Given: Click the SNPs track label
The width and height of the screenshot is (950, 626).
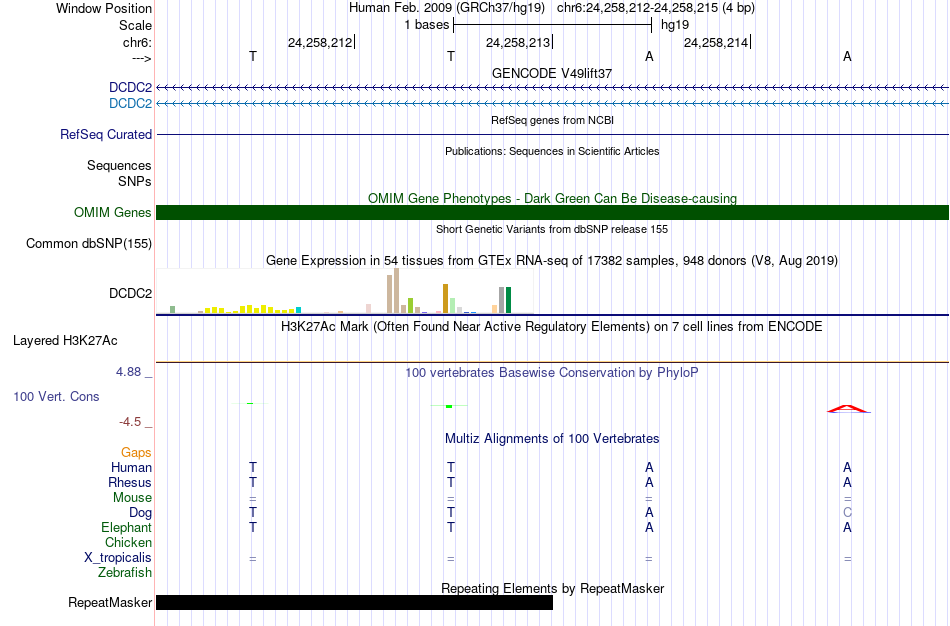Looking at the screenshot, I should (x=135, y=181).
